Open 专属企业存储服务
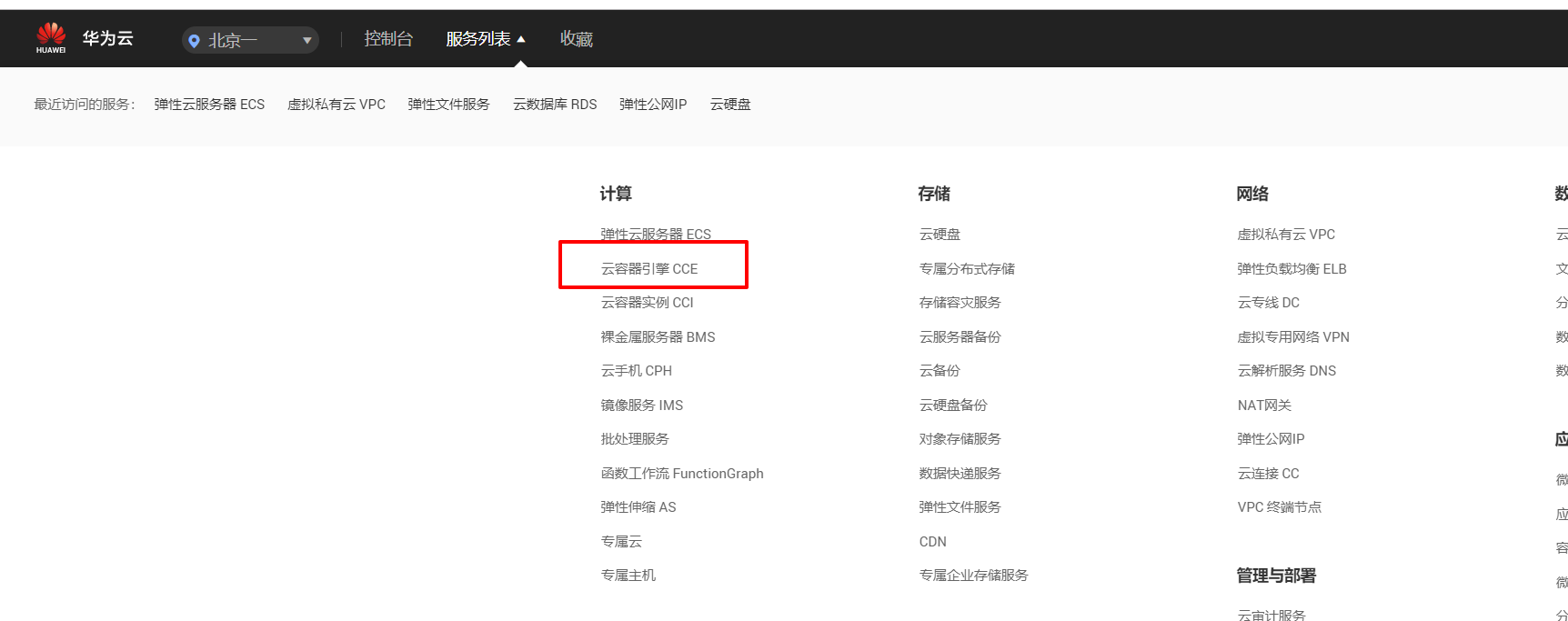Image resolution: width=1568 pixels, height=621 pixels. coord(974,576)
